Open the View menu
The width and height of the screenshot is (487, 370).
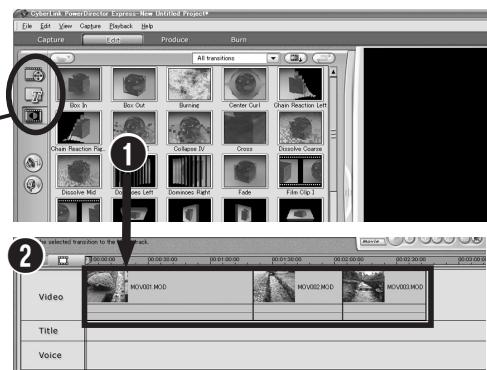tap(65, 26)
